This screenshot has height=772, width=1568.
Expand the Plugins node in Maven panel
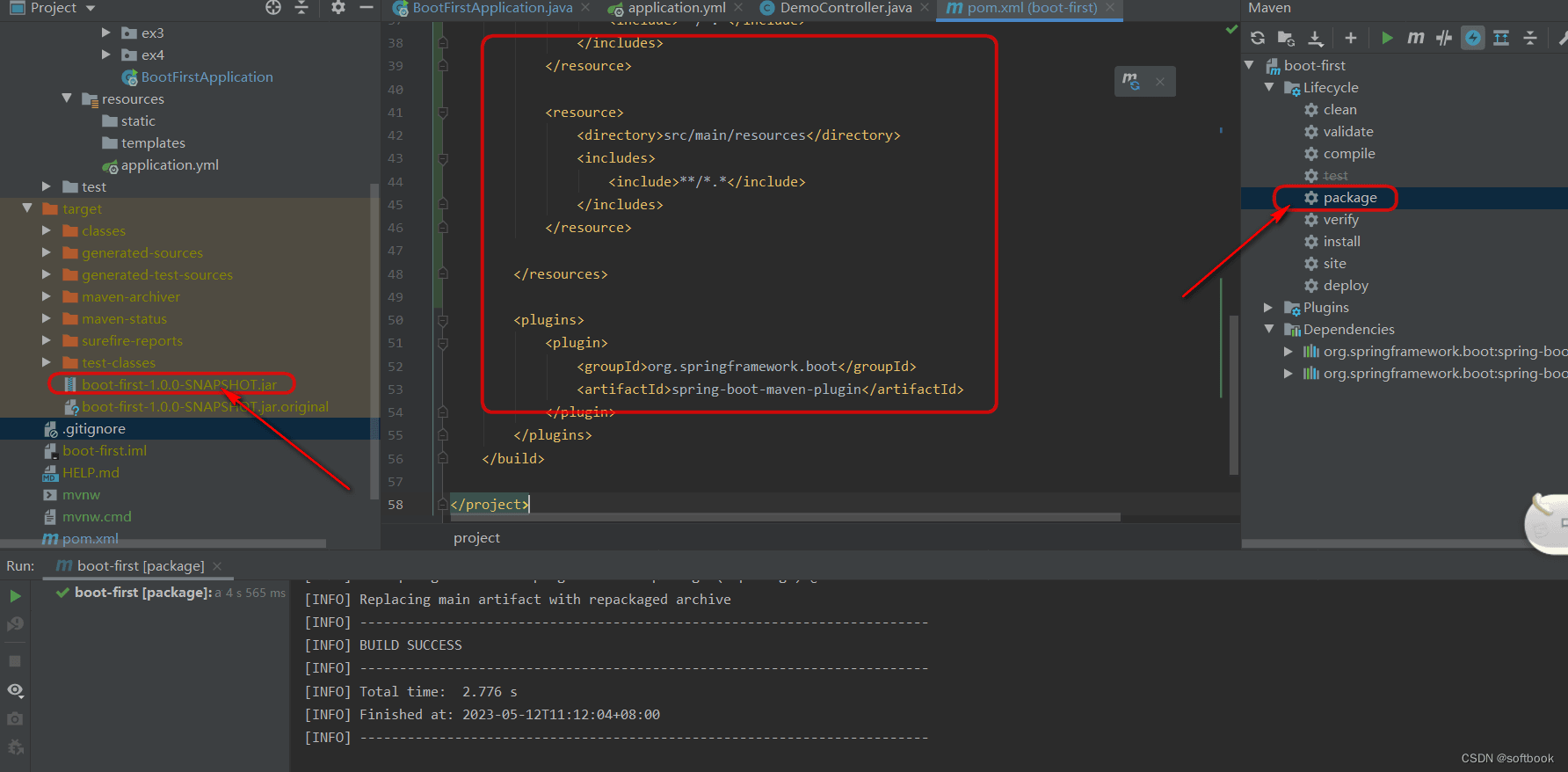[1268, 308]
